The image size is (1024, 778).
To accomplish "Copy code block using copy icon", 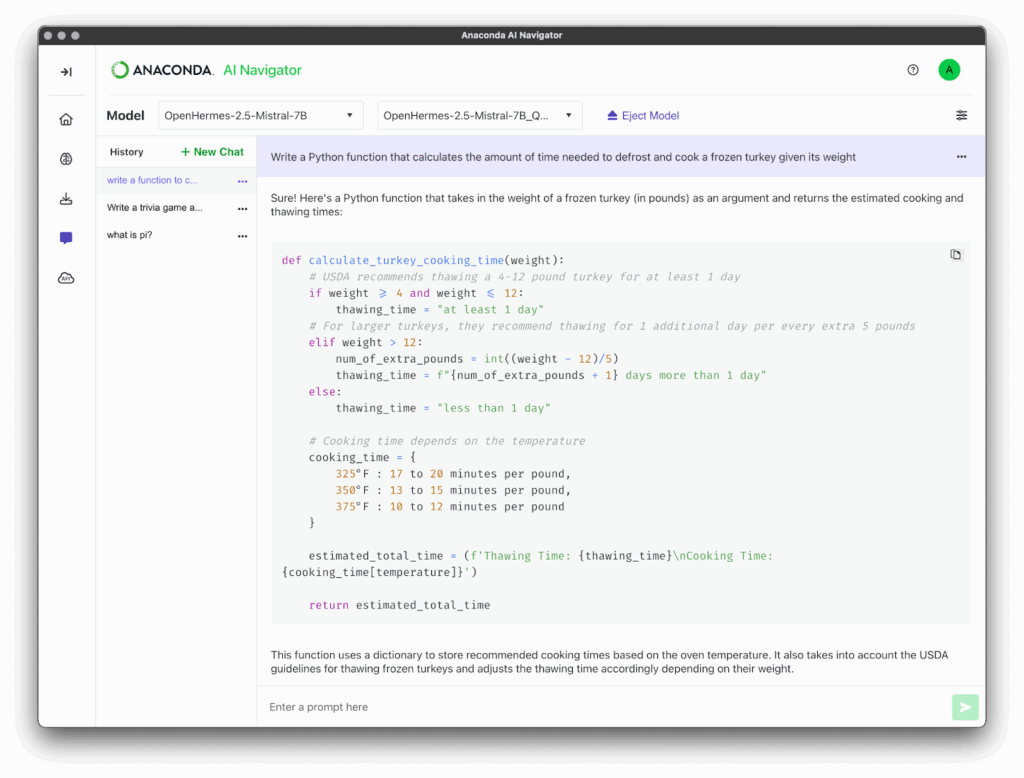I will [955, 255].
